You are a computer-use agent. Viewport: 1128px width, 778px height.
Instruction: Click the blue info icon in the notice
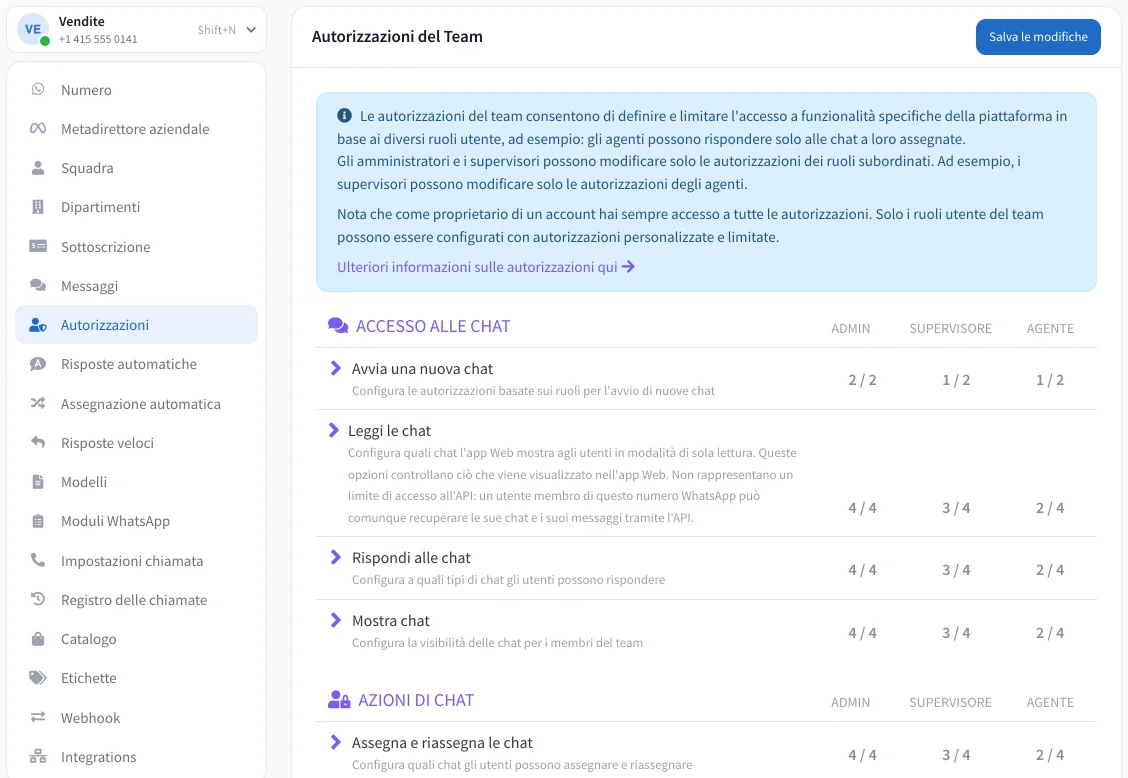(345, 115)
